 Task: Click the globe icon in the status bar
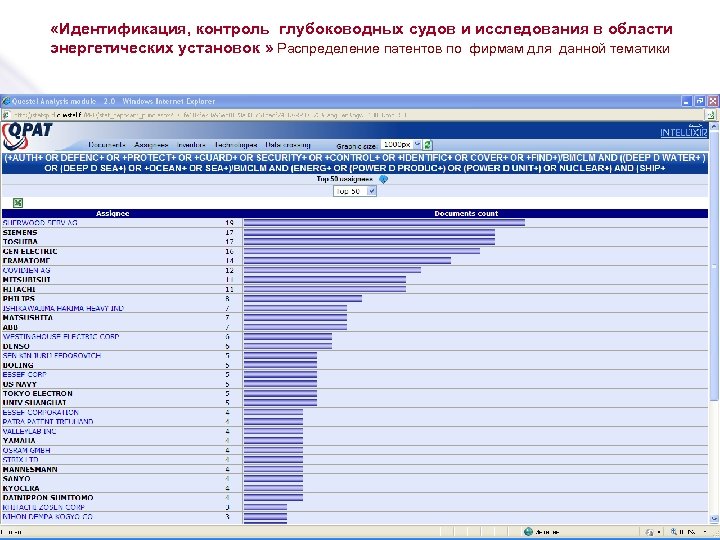point(528,532)
